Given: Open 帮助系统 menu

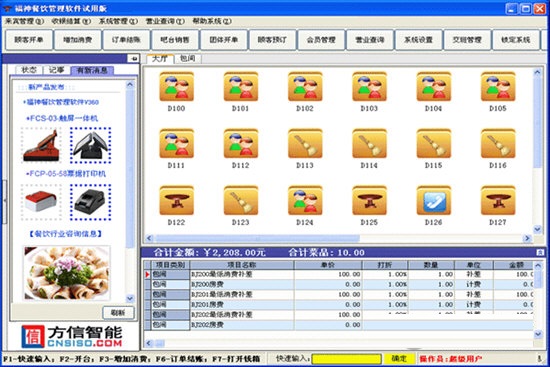Looking at the screenshot, I should (x=212, y=21).
